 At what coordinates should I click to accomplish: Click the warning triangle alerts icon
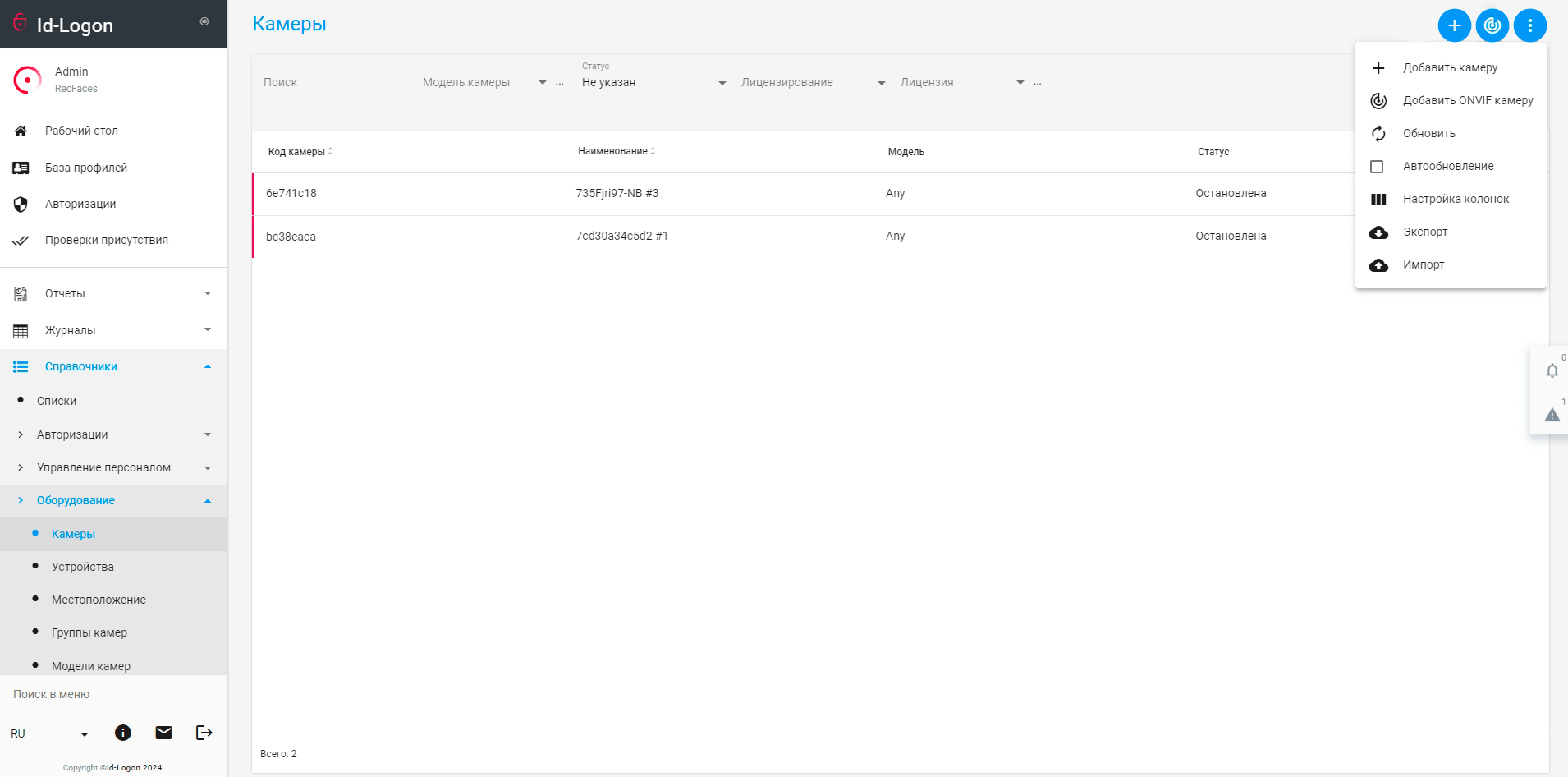1552,415
